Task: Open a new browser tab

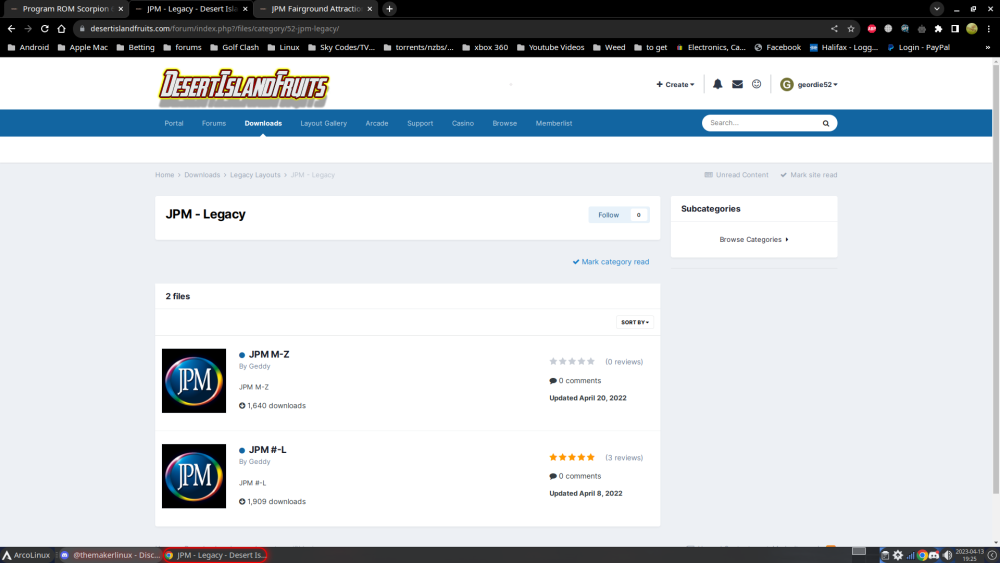Action: click(389, 9)
